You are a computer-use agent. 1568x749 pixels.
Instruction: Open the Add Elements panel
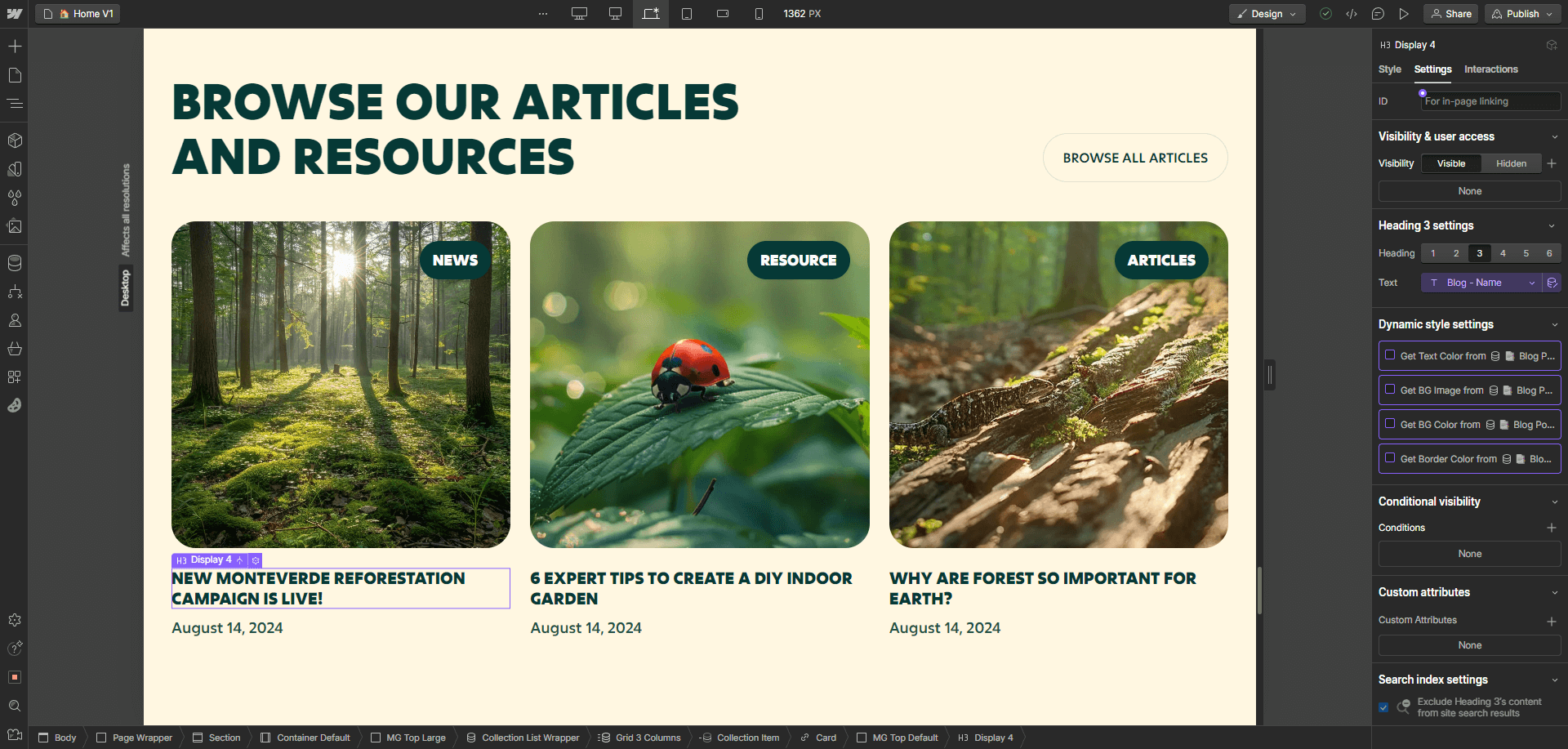[x=15, y=47]
